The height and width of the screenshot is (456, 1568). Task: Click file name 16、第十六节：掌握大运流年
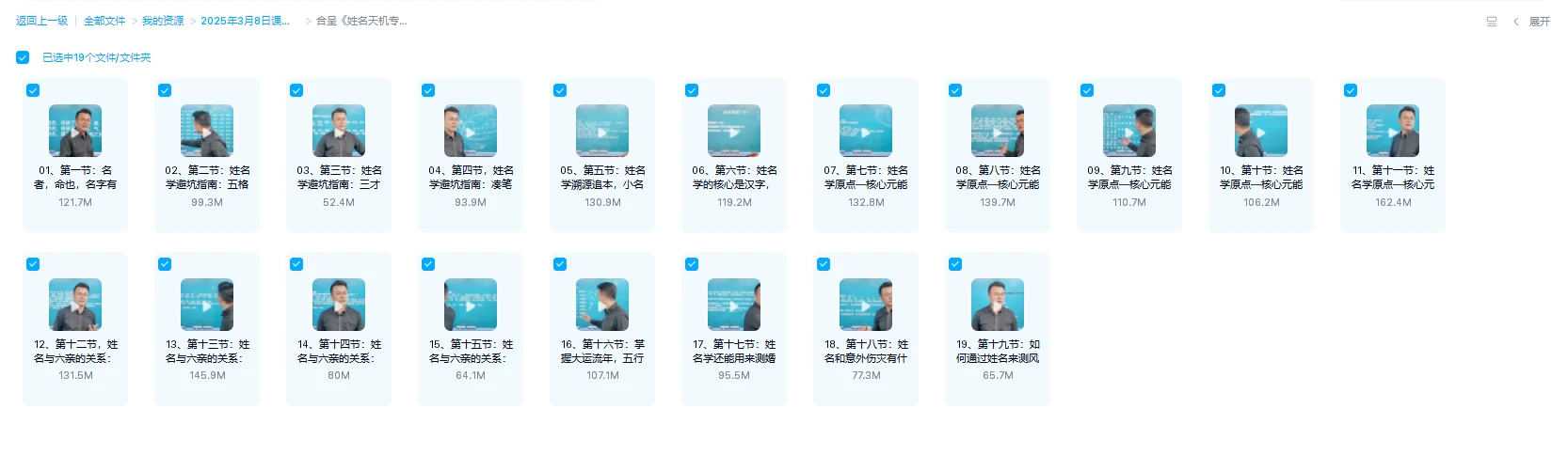(x=602, y=352)
